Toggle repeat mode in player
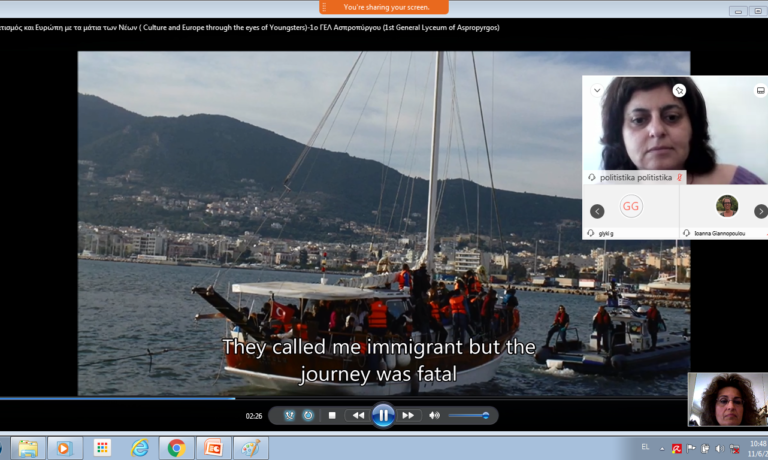This screenshot has height=460, width=768. [308, 415]
